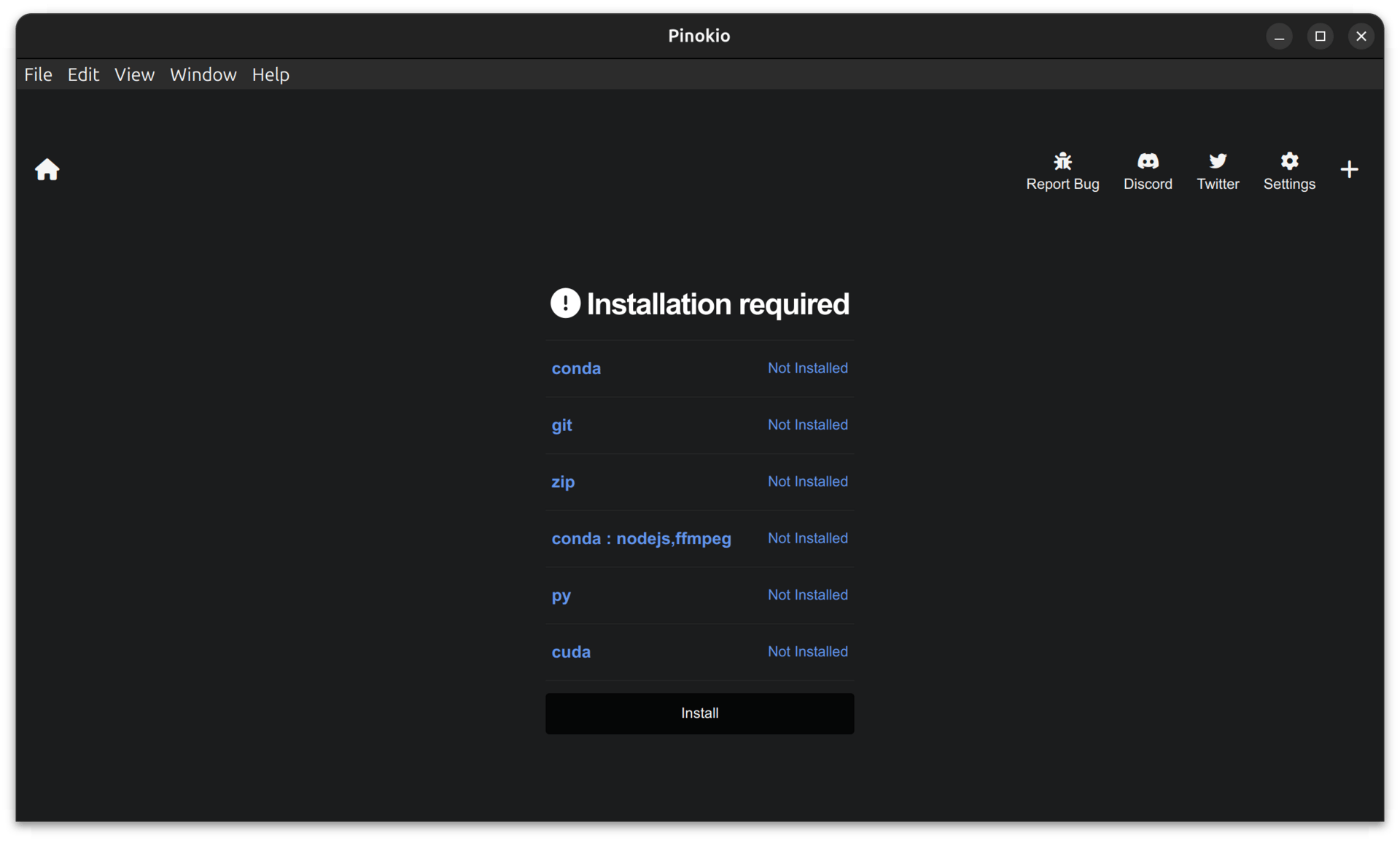Click the exclamation warning icon

click(x=565, y=303)
